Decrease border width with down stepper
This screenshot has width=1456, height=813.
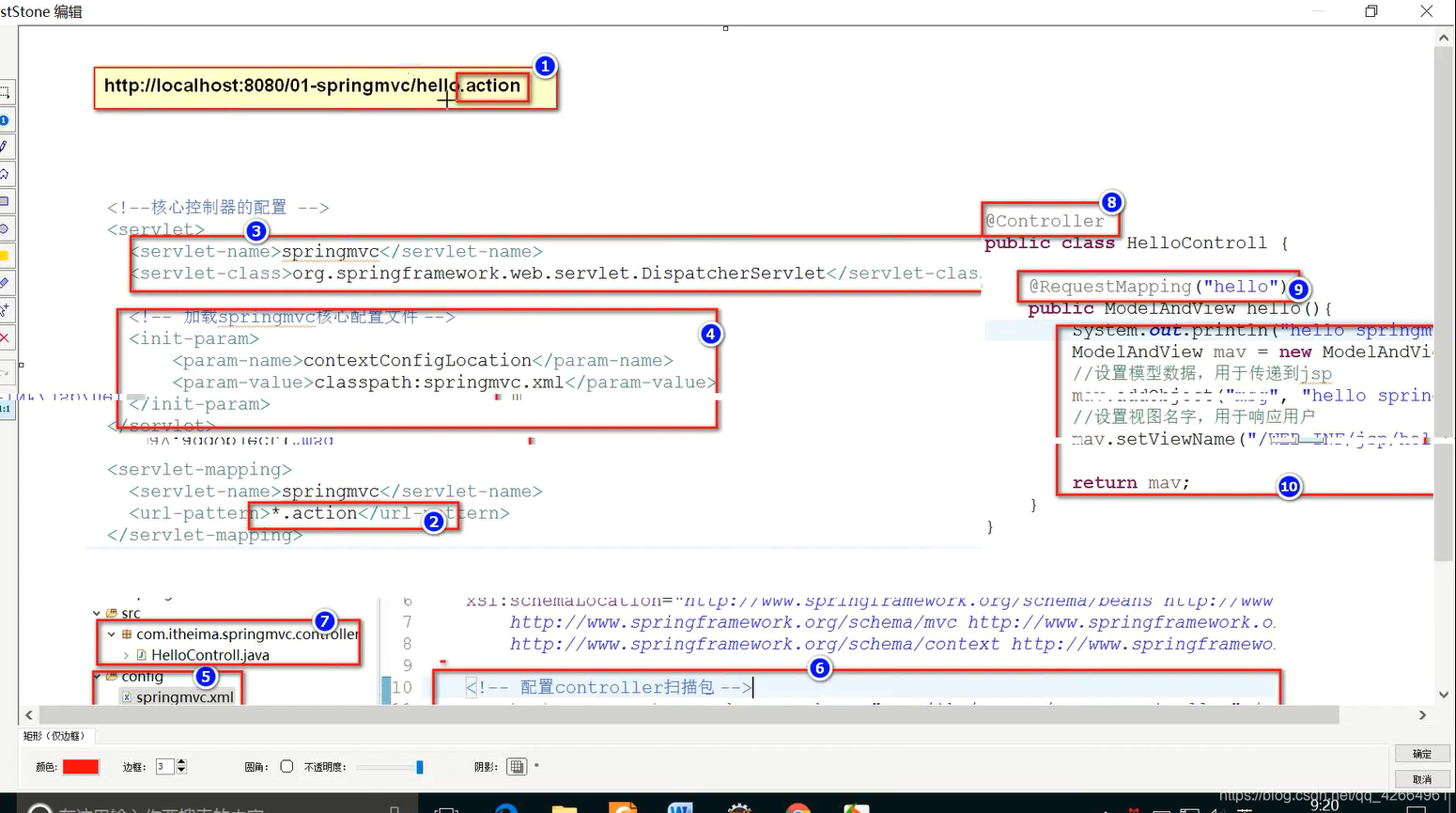click(181, 771)
